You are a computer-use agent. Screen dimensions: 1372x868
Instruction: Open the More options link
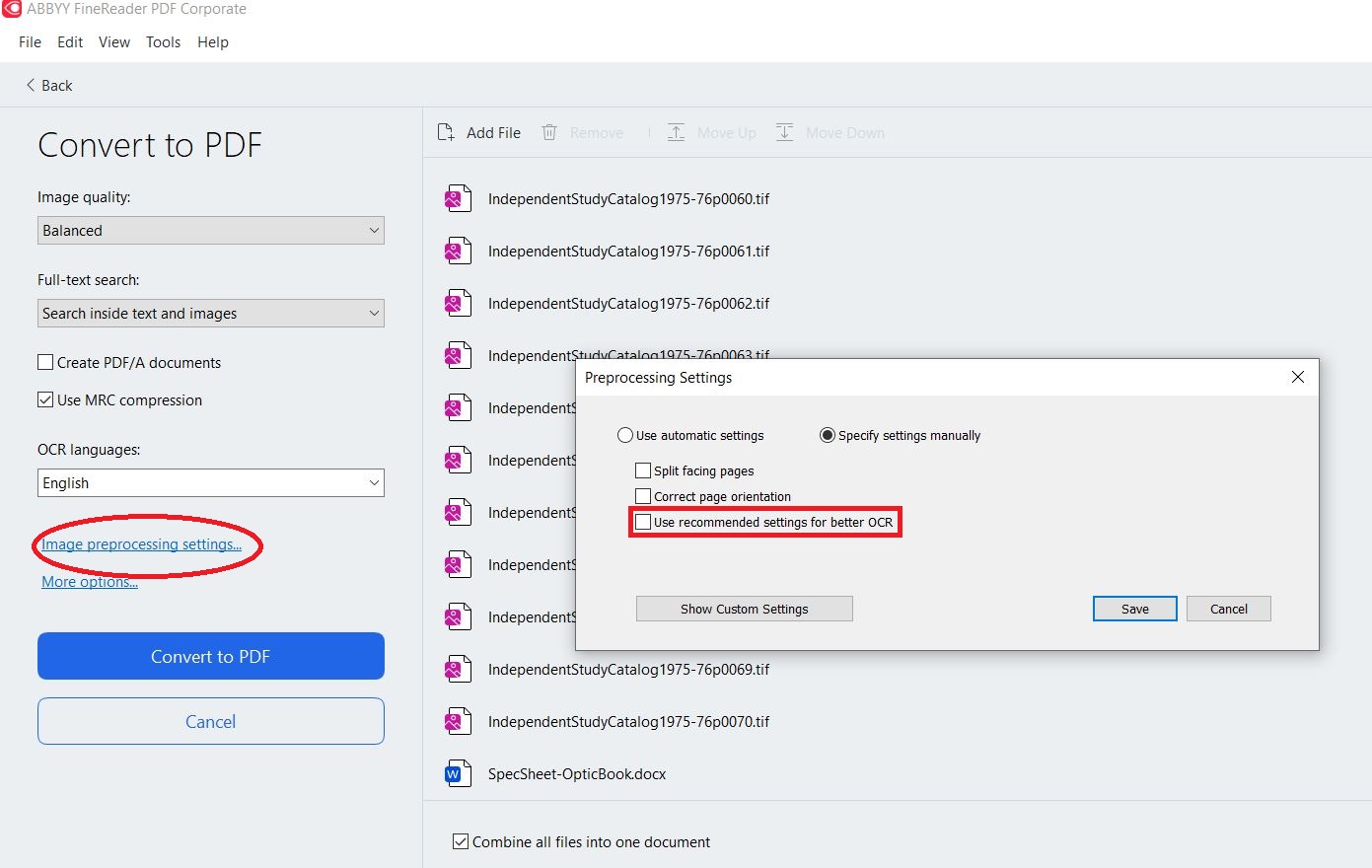(90, 582)
